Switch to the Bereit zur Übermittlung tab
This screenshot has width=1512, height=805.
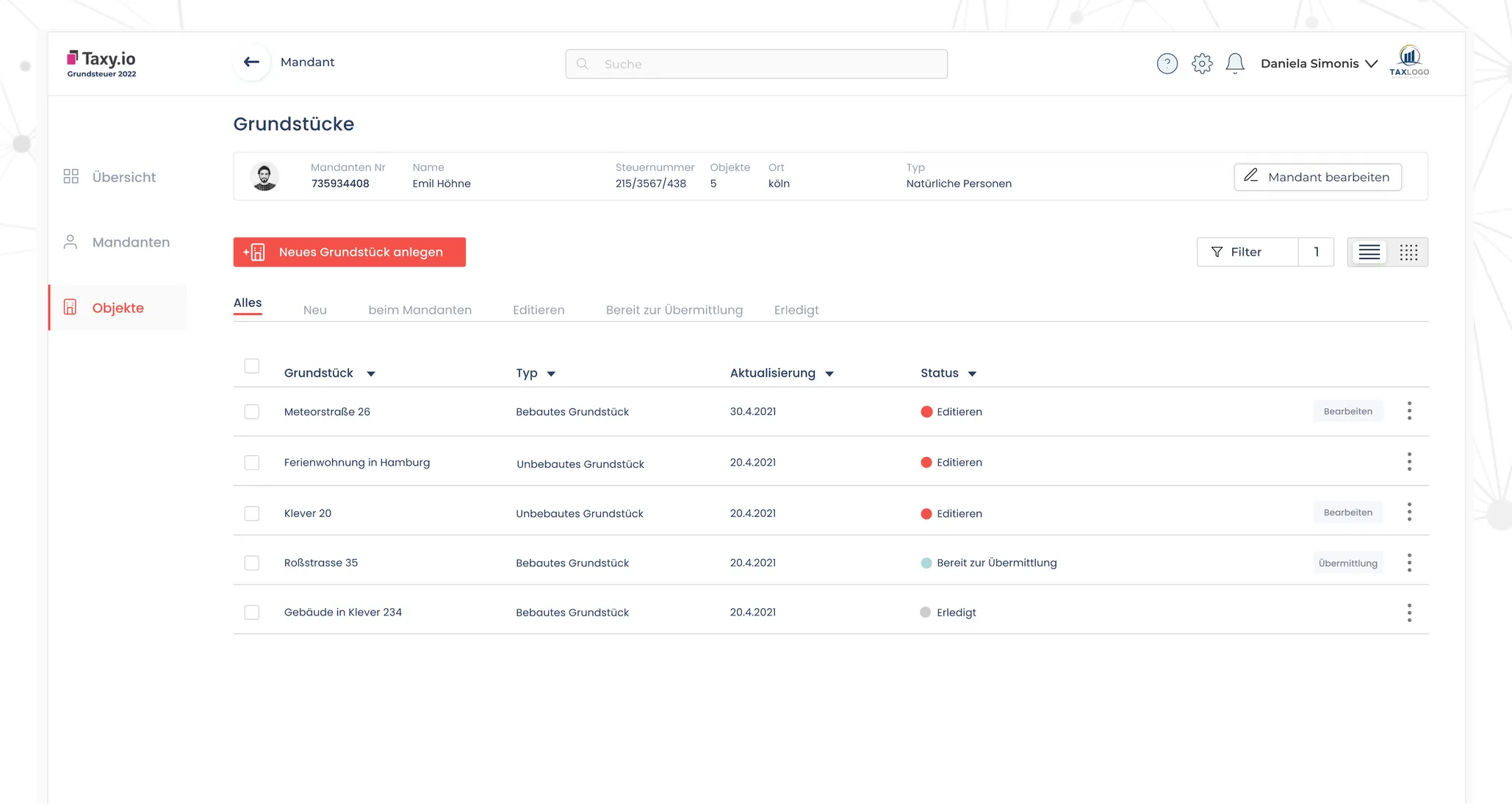coord(674,310)
